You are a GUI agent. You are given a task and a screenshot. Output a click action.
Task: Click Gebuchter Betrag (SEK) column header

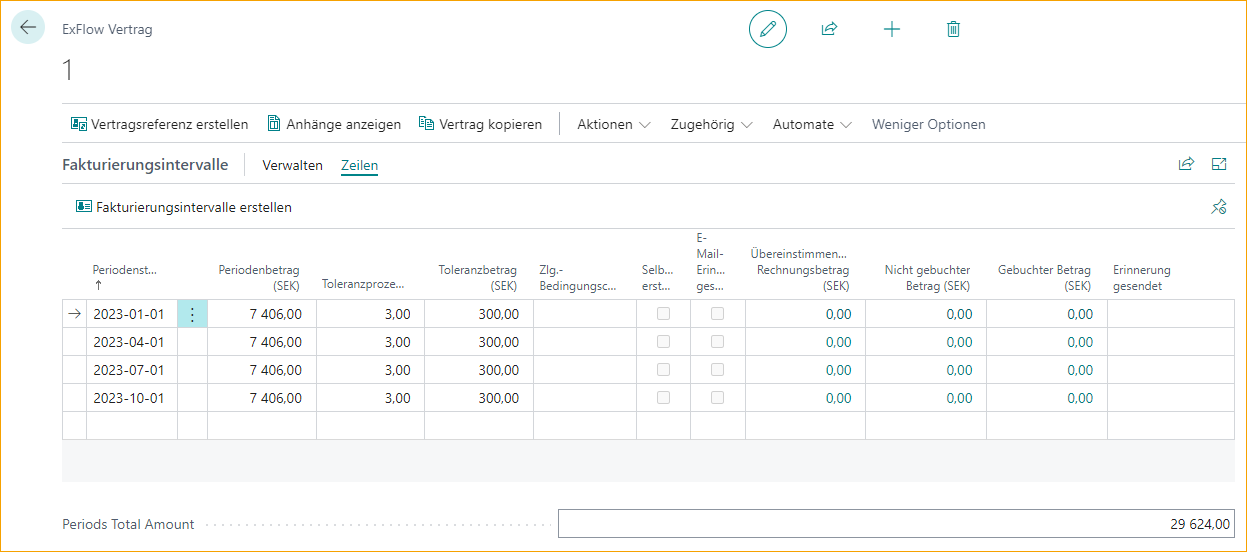(1044, 278)
